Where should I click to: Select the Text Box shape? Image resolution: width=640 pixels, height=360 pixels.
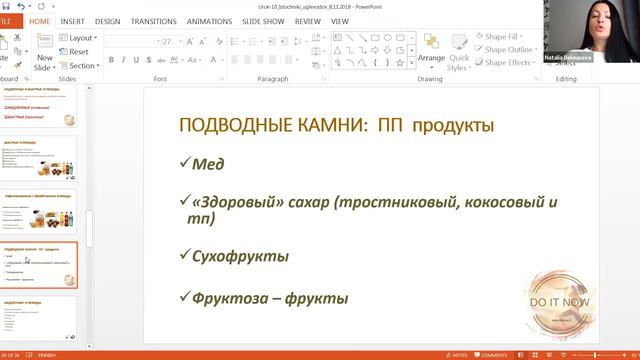pyautogui.click(x=338, y=38)
